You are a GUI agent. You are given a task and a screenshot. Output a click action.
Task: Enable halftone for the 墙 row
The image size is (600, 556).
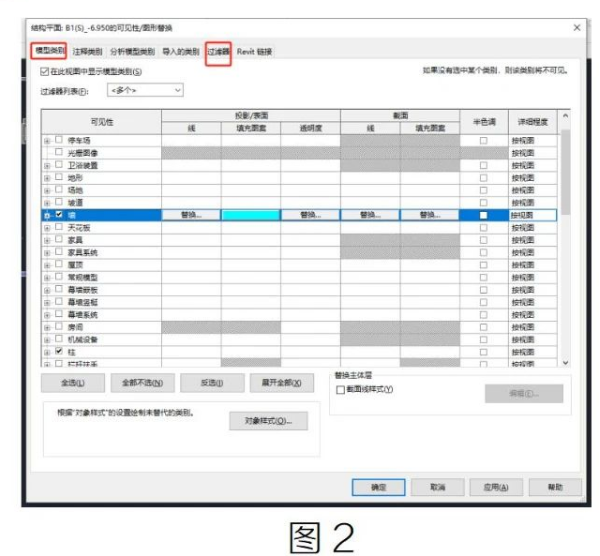point(483,215)
